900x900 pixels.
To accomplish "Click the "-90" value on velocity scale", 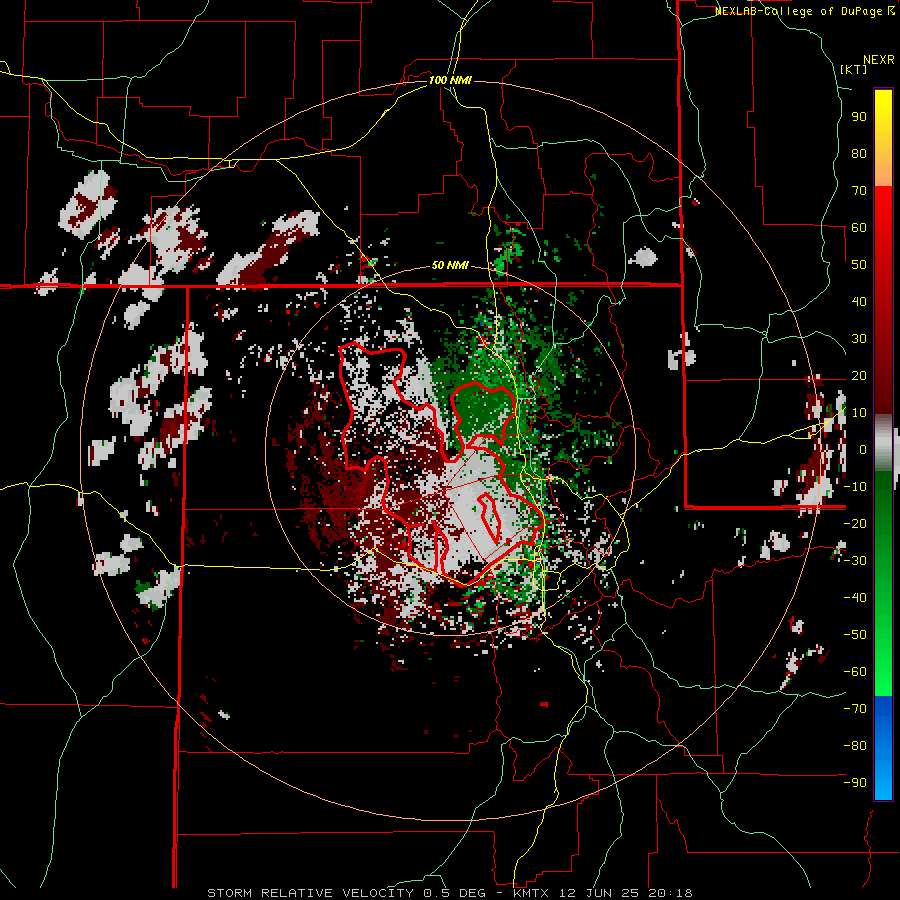I will [855, 783].
